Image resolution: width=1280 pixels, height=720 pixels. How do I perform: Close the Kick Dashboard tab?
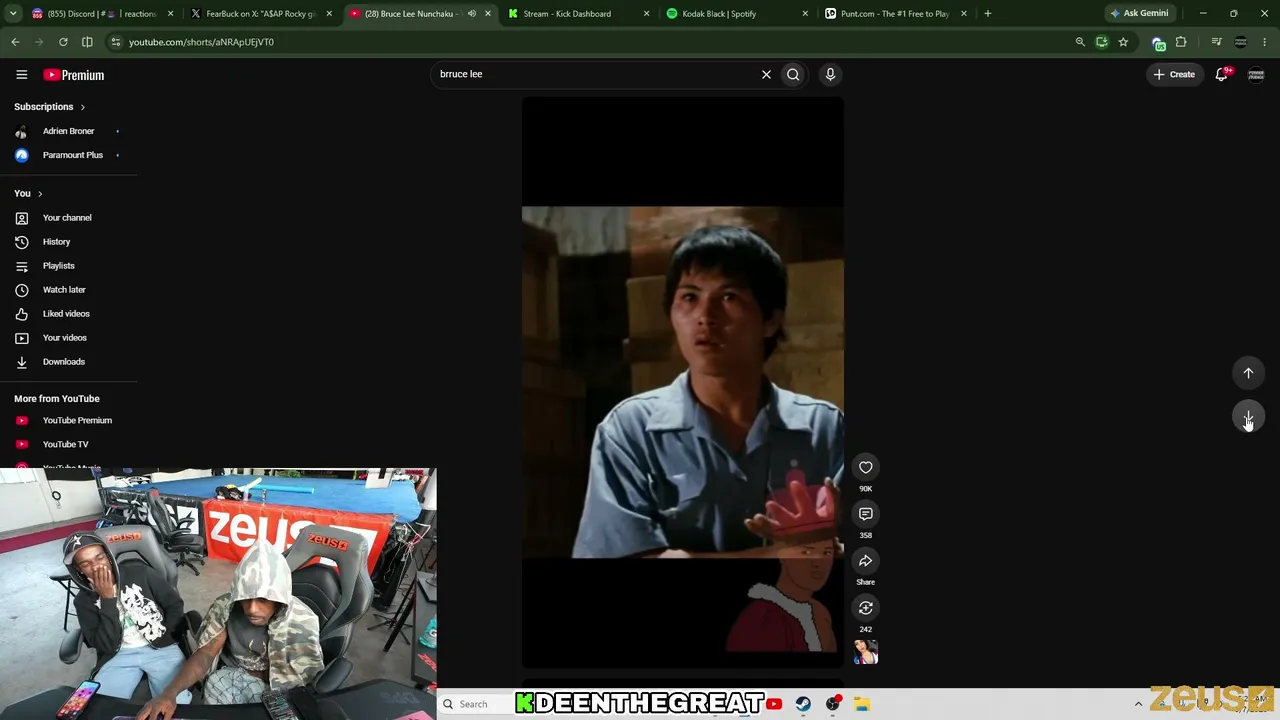click(x=647, y=14)
